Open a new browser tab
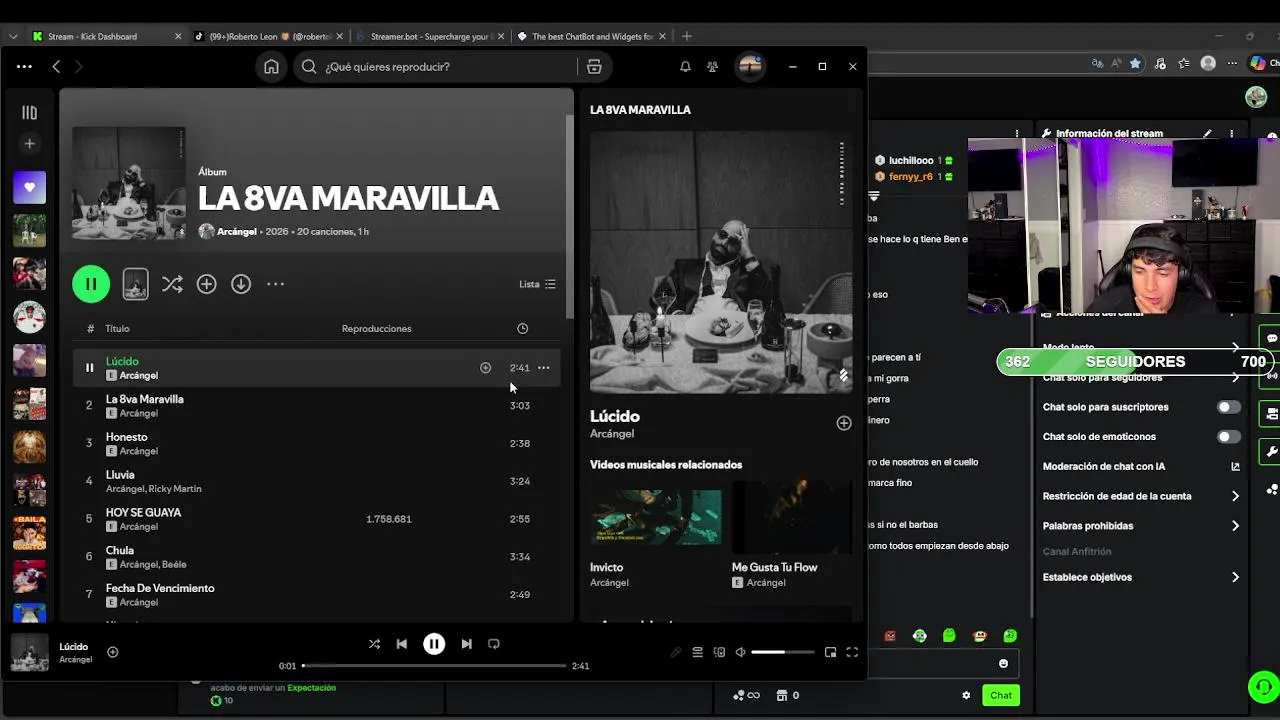 (687, 37)
